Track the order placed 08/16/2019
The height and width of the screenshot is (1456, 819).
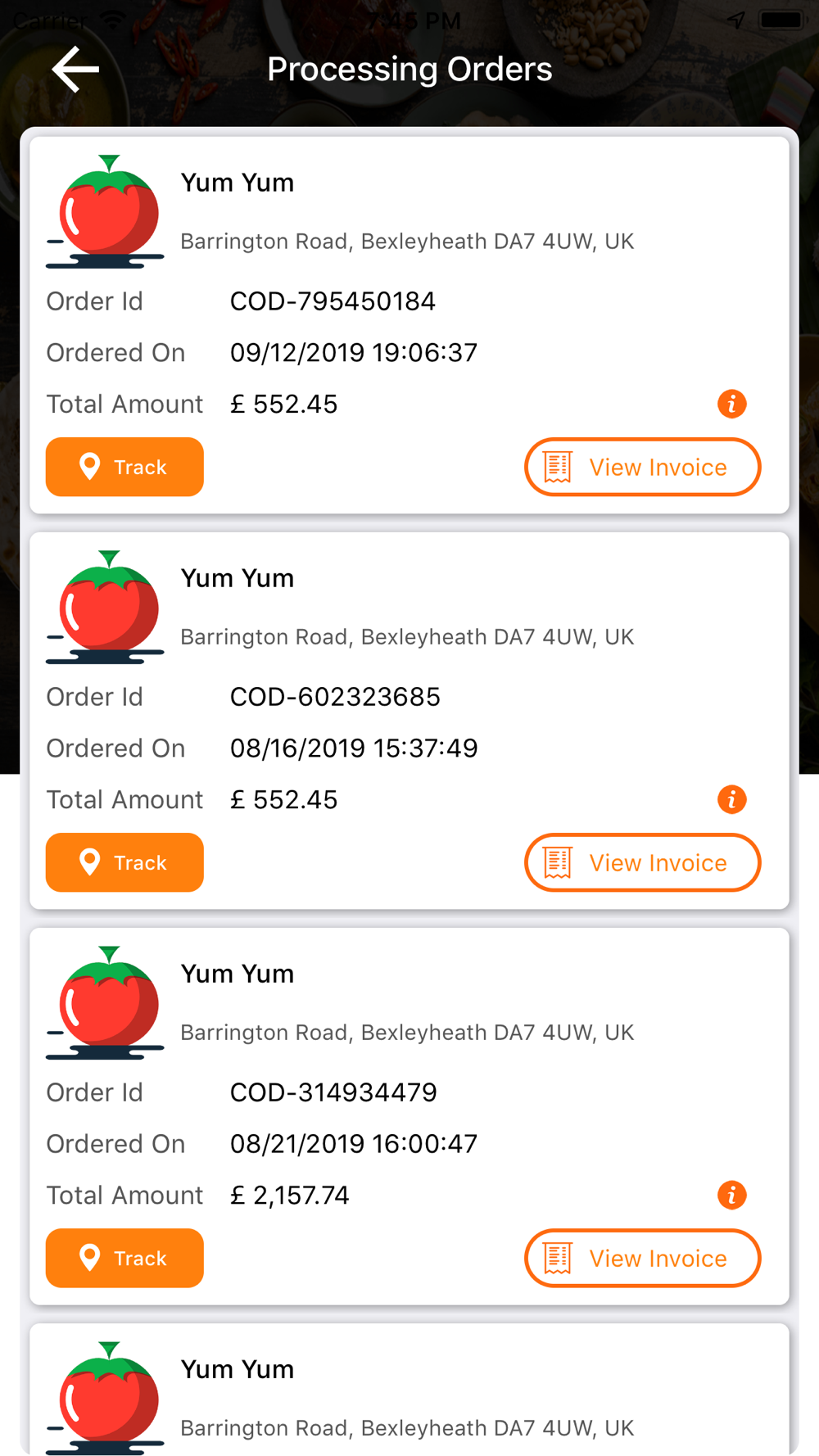[124, 862]
